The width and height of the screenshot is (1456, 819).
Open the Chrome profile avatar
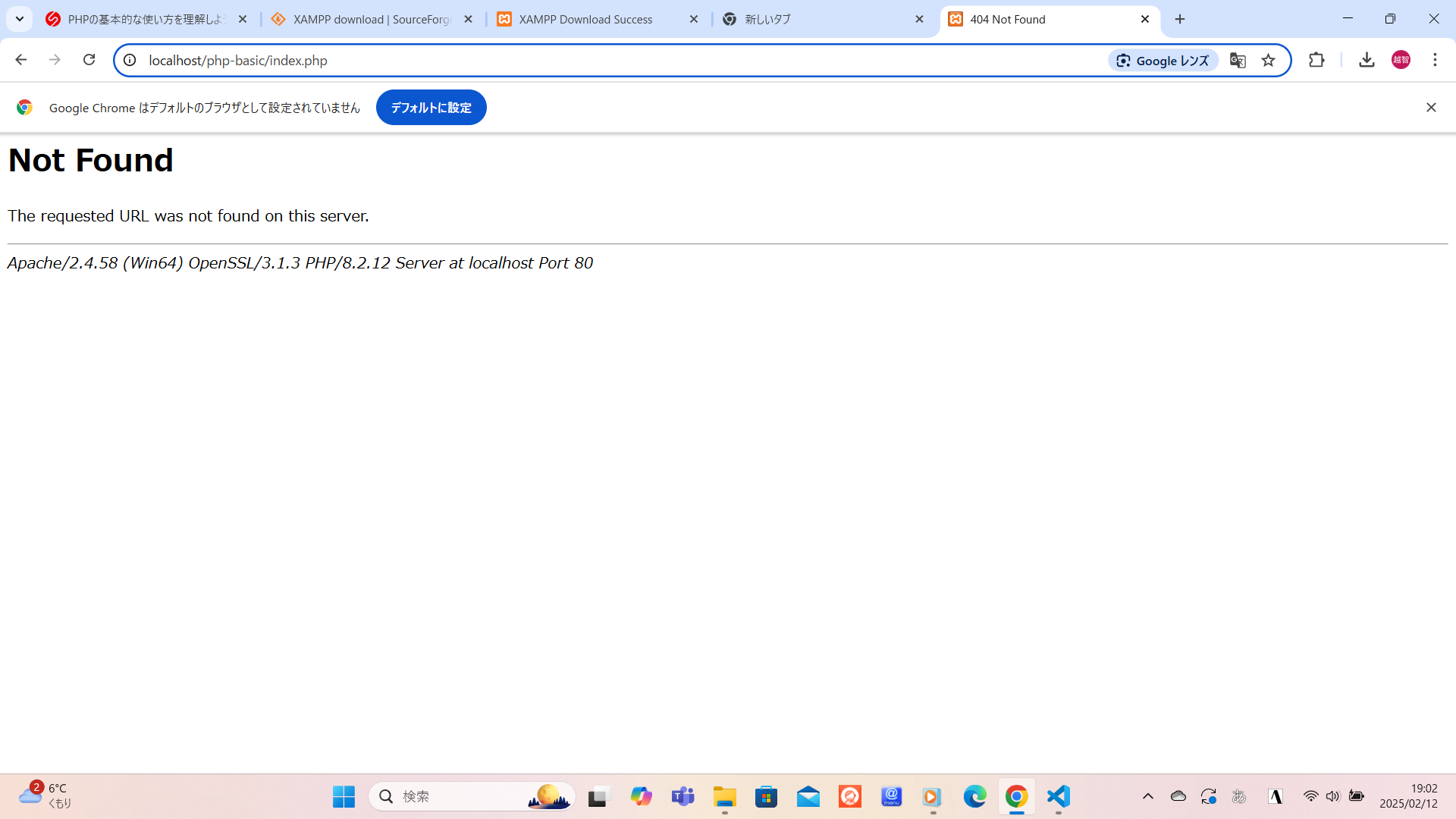pyautogui.click(x=1401, y=60)
